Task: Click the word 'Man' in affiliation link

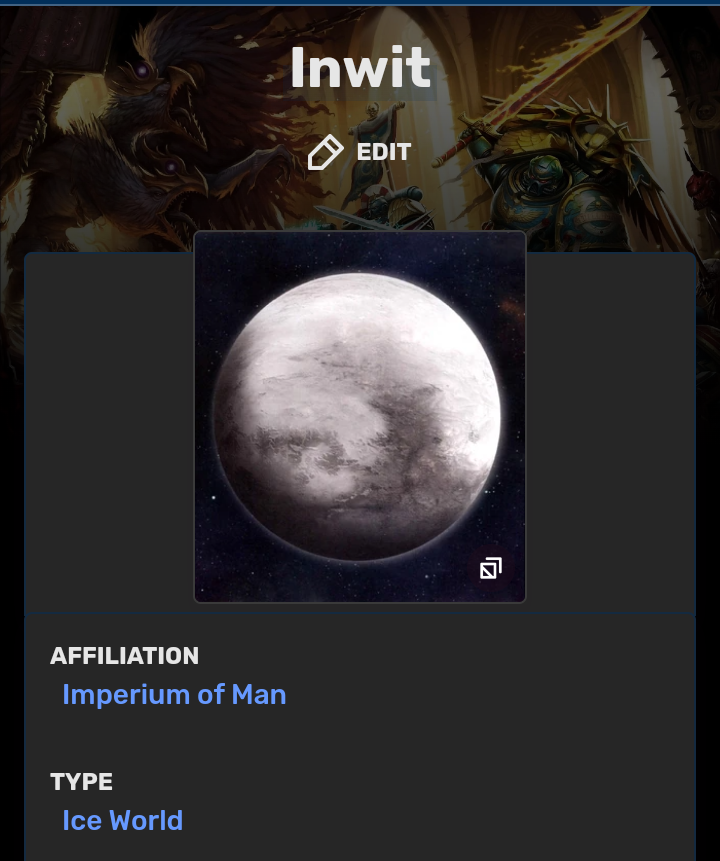Action: (259, 694)
